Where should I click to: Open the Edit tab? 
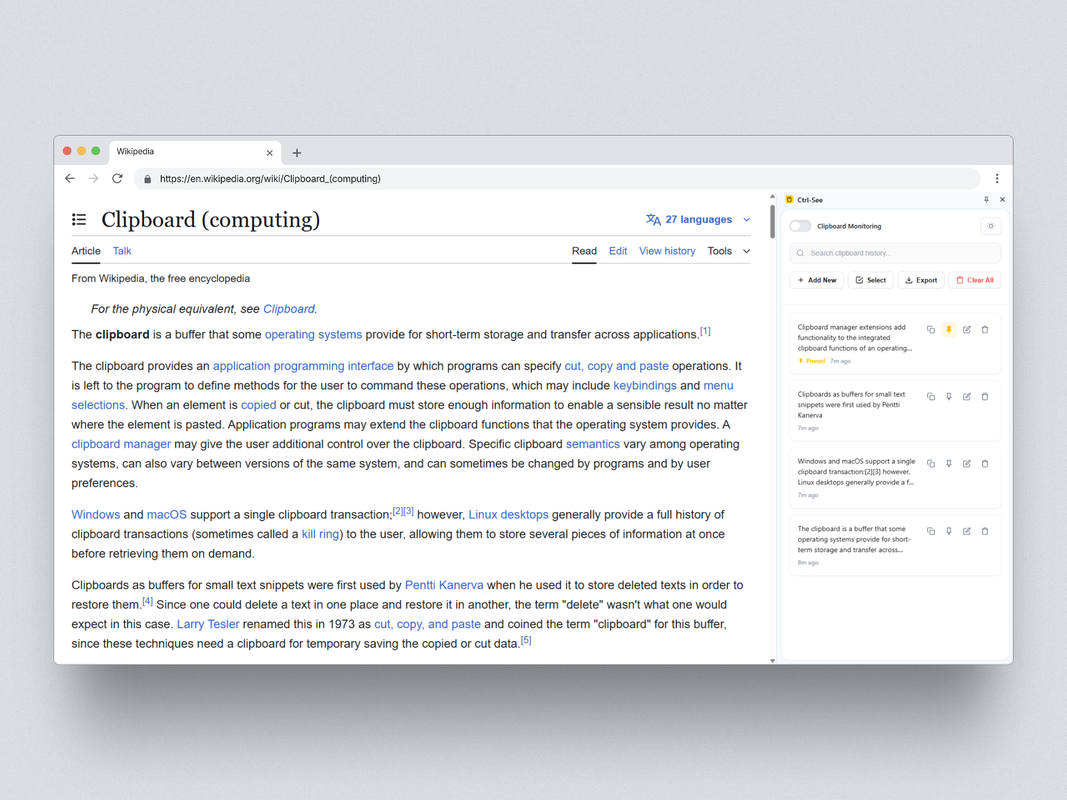coord(618,251)
